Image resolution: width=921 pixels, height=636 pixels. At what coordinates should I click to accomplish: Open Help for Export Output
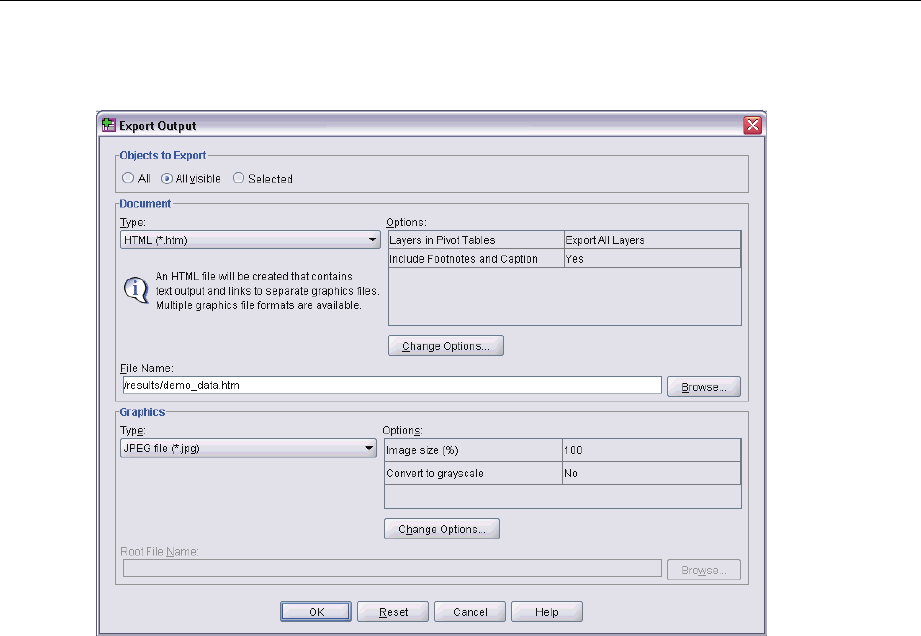point(547,612)
